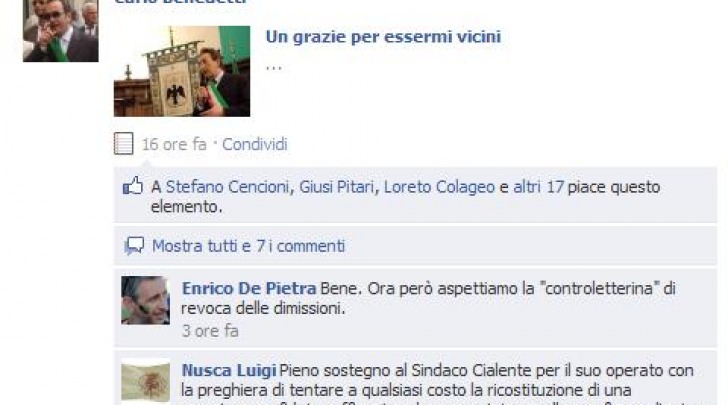Click the Condividi share link
This screenshot has height=405, width=728.
click(x=254, y=144)
